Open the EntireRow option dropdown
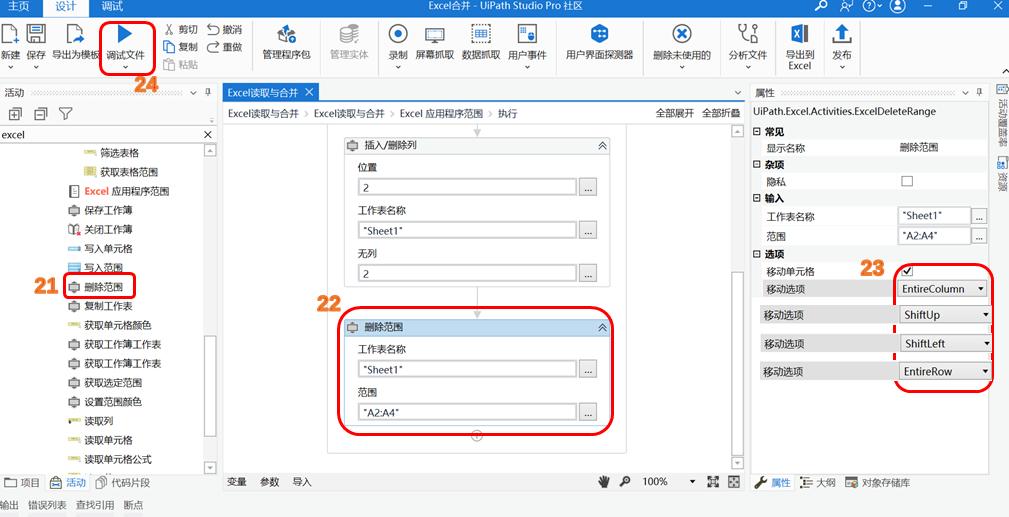This screenshot has width=1009, height=517. 943,371
